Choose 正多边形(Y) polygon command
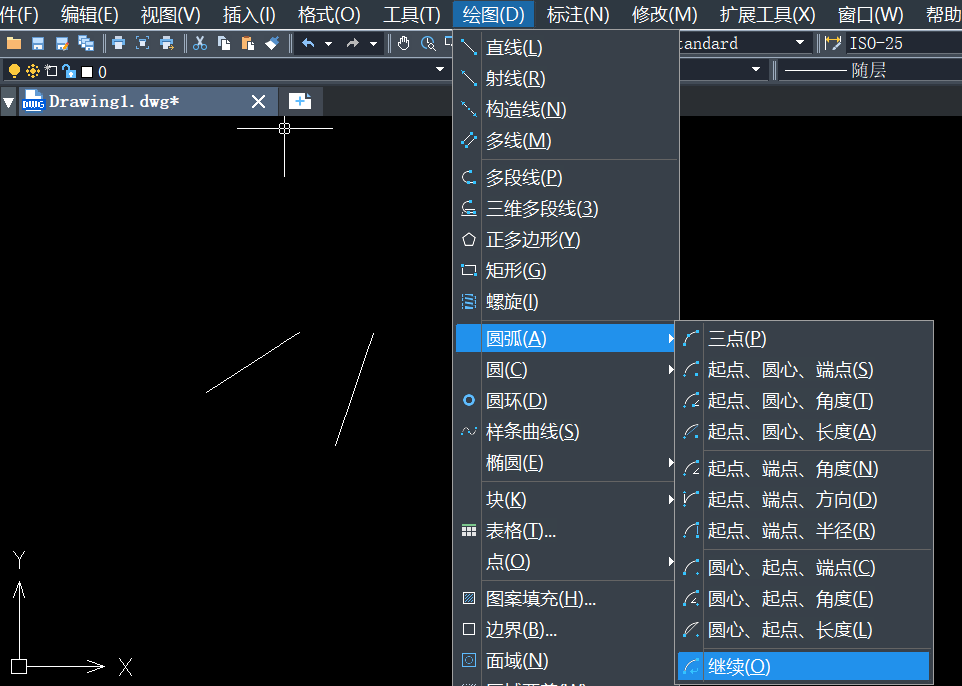The height and width of the screenshot is (686, 962). 567,240
